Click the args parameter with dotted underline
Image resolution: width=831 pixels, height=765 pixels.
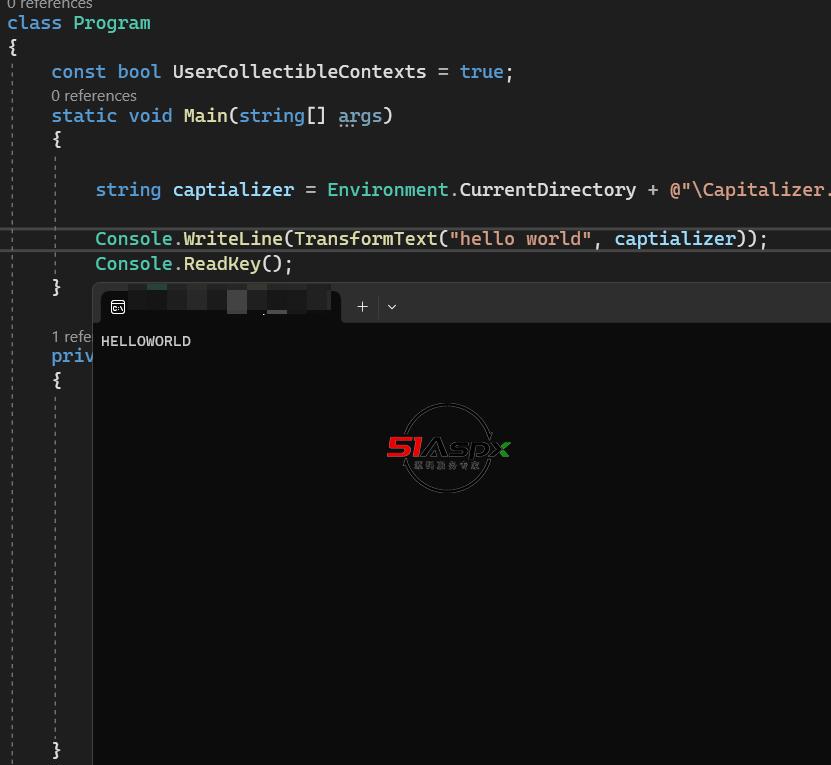pyautogui.click(x=360, y=116)
